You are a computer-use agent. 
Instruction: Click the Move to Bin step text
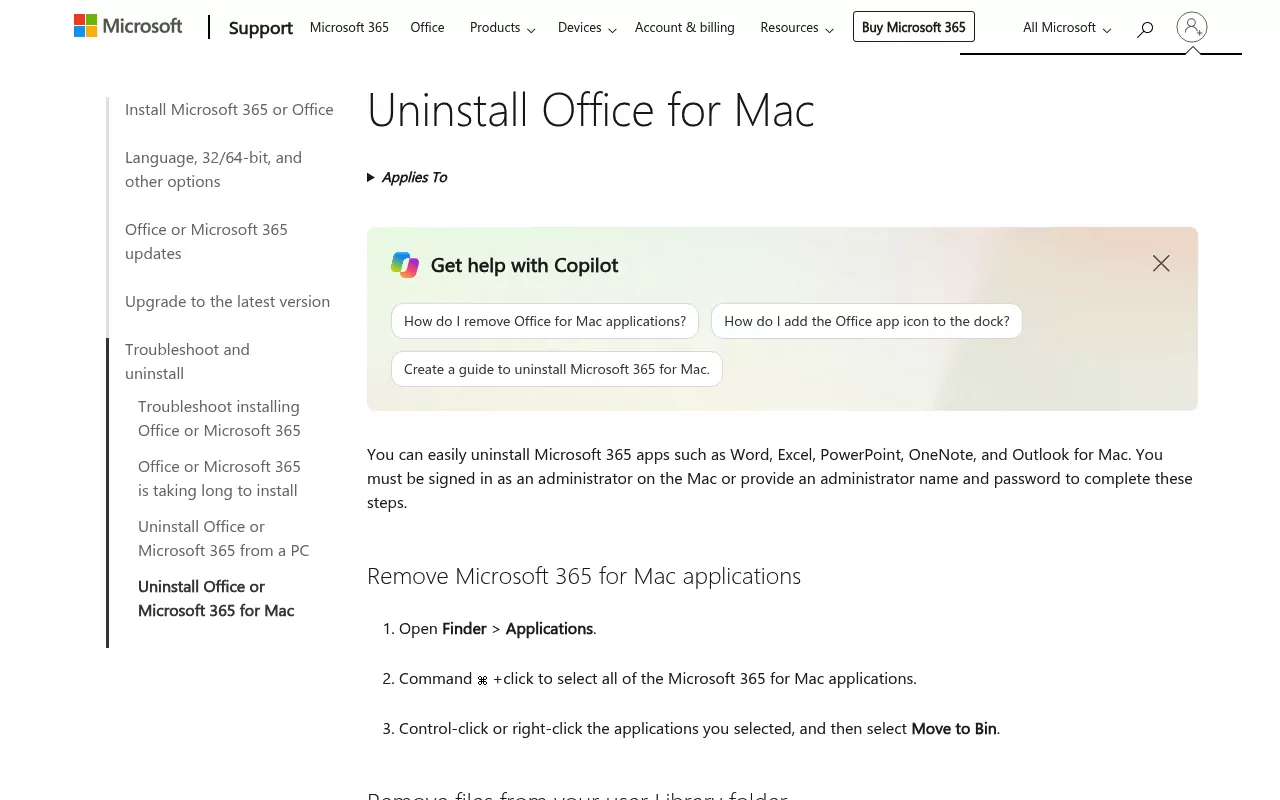954,729
